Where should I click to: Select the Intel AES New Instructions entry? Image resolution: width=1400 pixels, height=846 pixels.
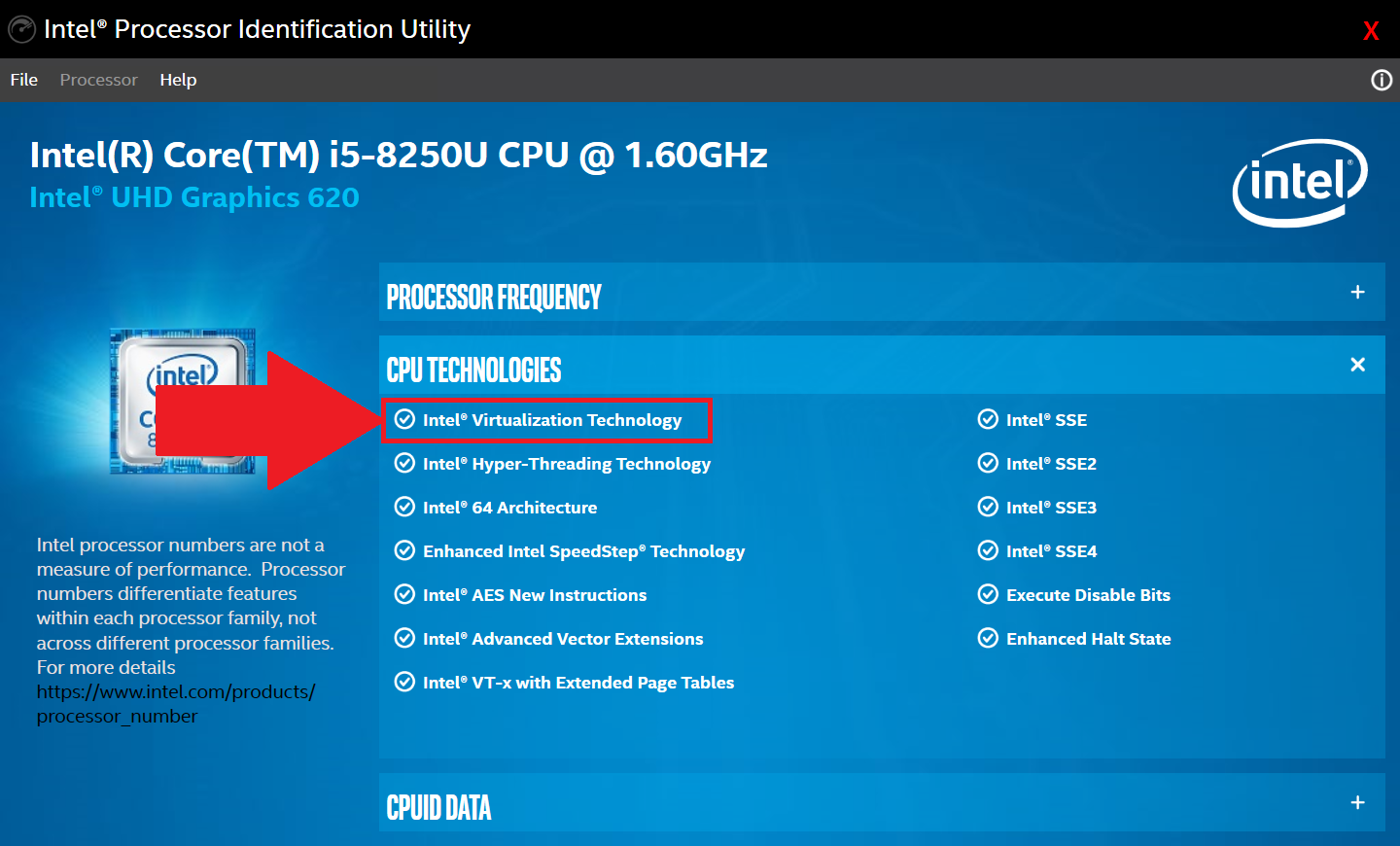535,594
